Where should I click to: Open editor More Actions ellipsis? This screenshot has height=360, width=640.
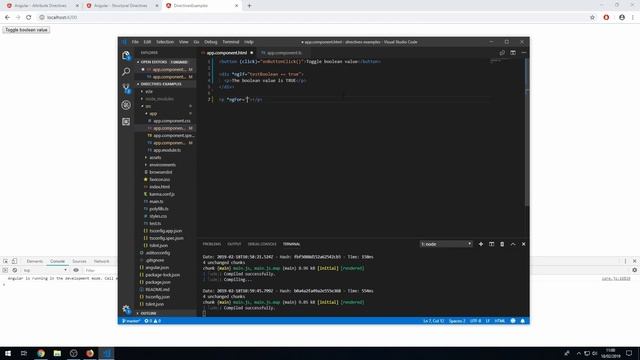(524, 53)
